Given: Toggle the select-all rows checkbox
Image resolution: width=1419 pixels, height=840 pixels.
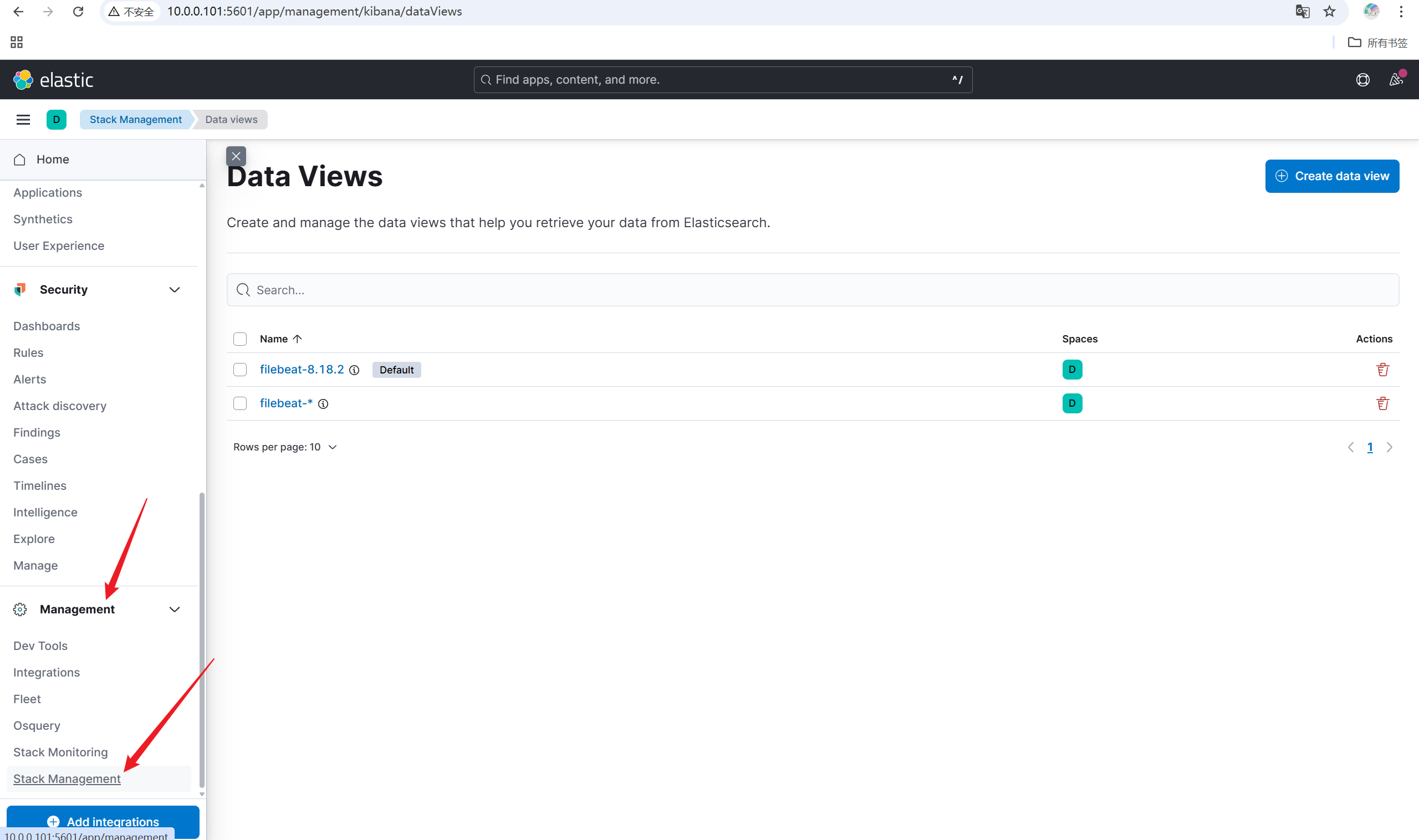Looking at the screenshot, I should point(240,339).
